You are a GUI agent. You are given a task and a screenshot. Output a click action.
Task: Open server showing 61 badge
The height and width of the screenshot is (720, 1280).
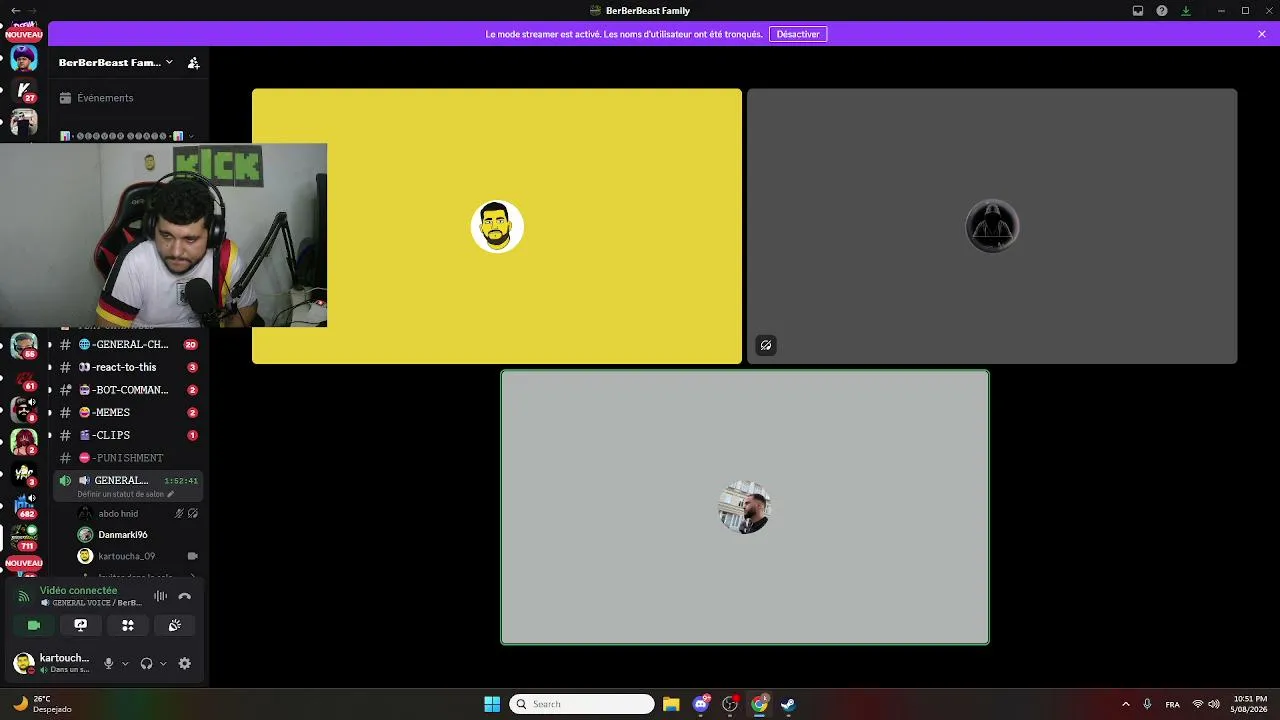(x=24, y=378)
